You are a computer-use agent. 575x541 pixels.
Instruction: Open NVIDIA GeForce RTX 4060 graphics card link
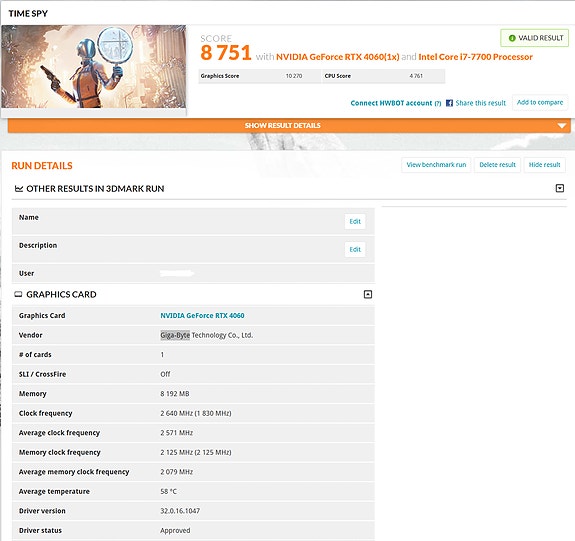pos(202,315)
